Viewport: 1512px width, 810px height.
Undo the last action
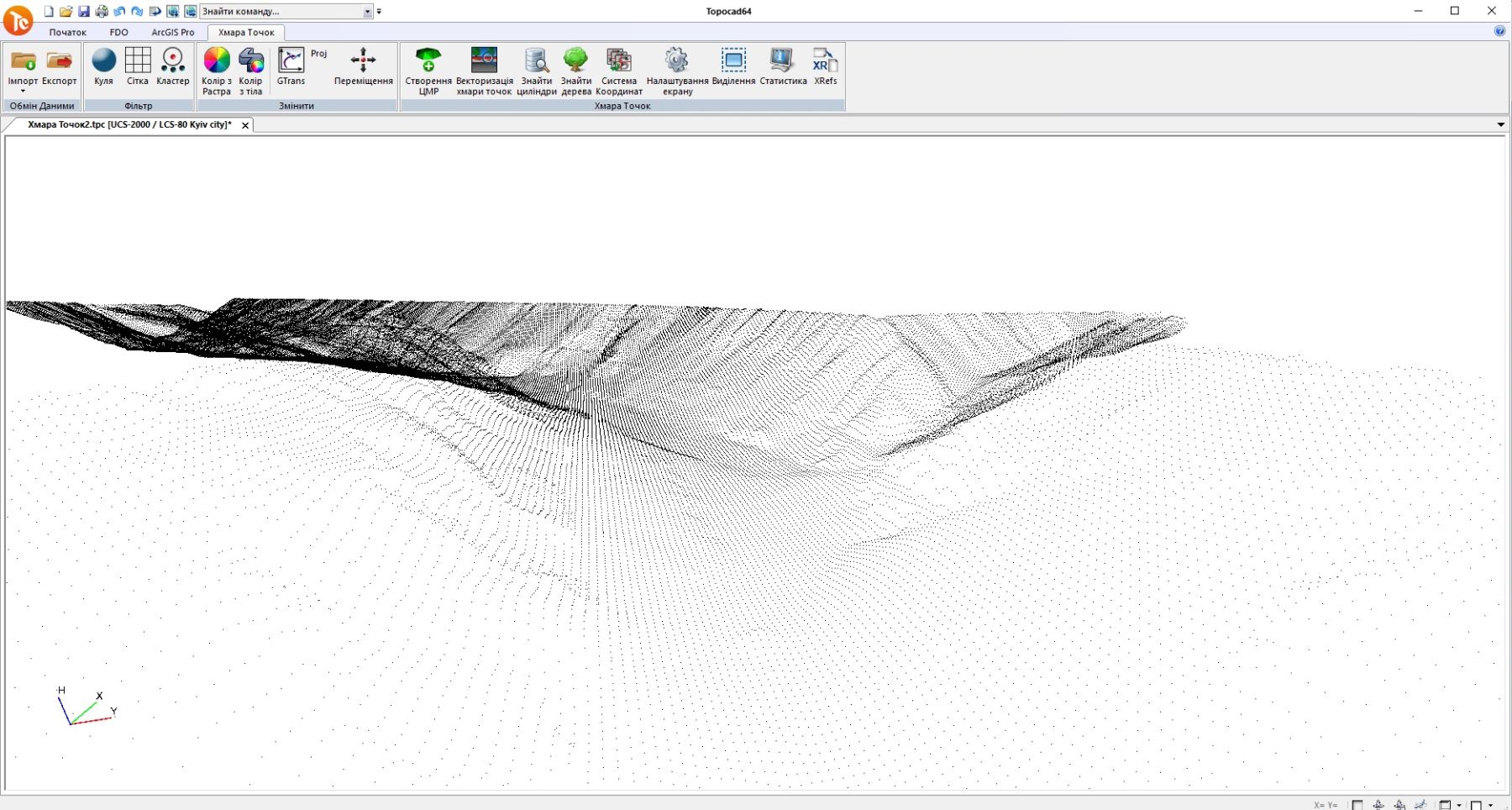119,11
